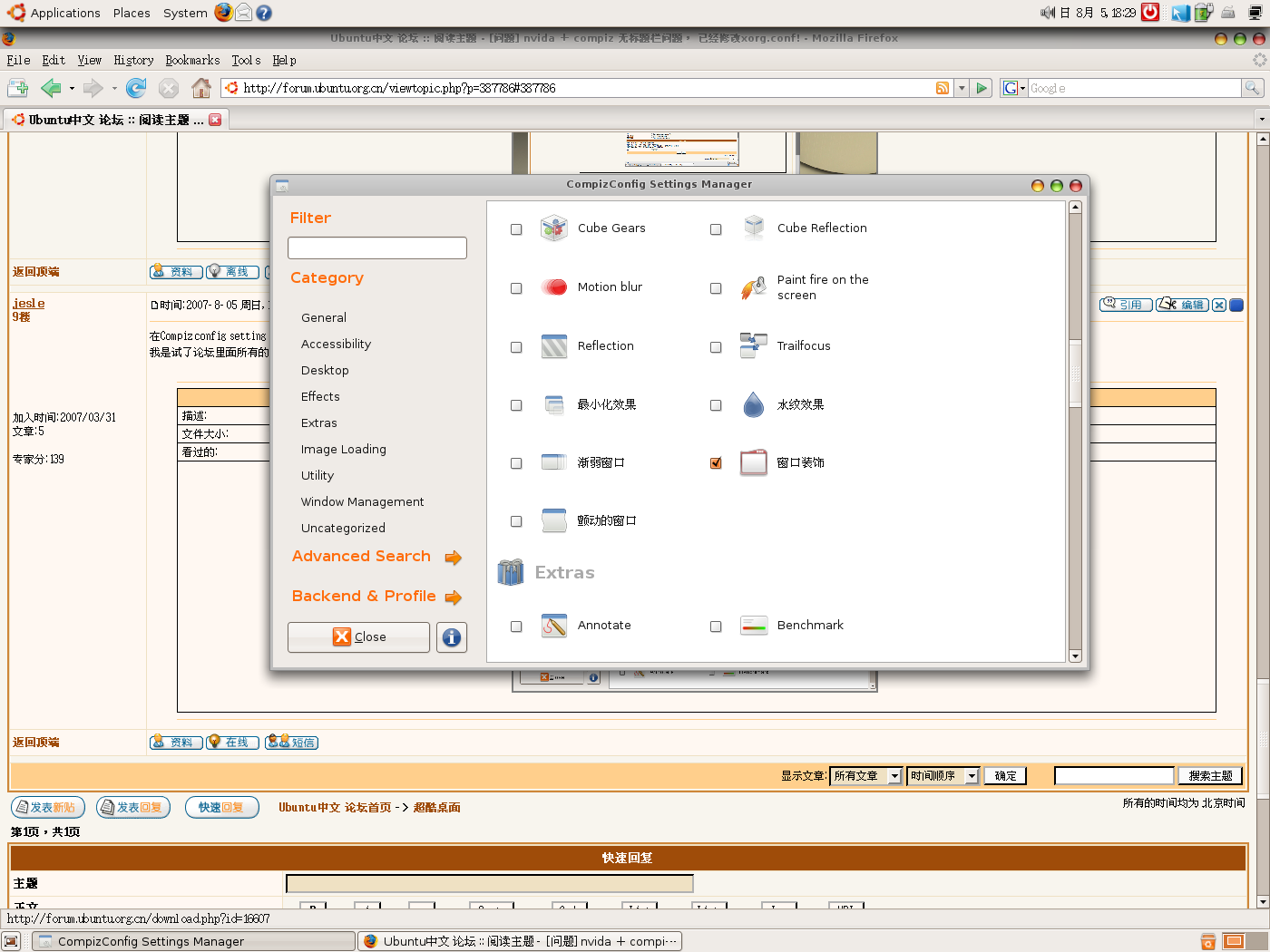
Task: Click Close button in CompizConfig
Action: point(358,636)
